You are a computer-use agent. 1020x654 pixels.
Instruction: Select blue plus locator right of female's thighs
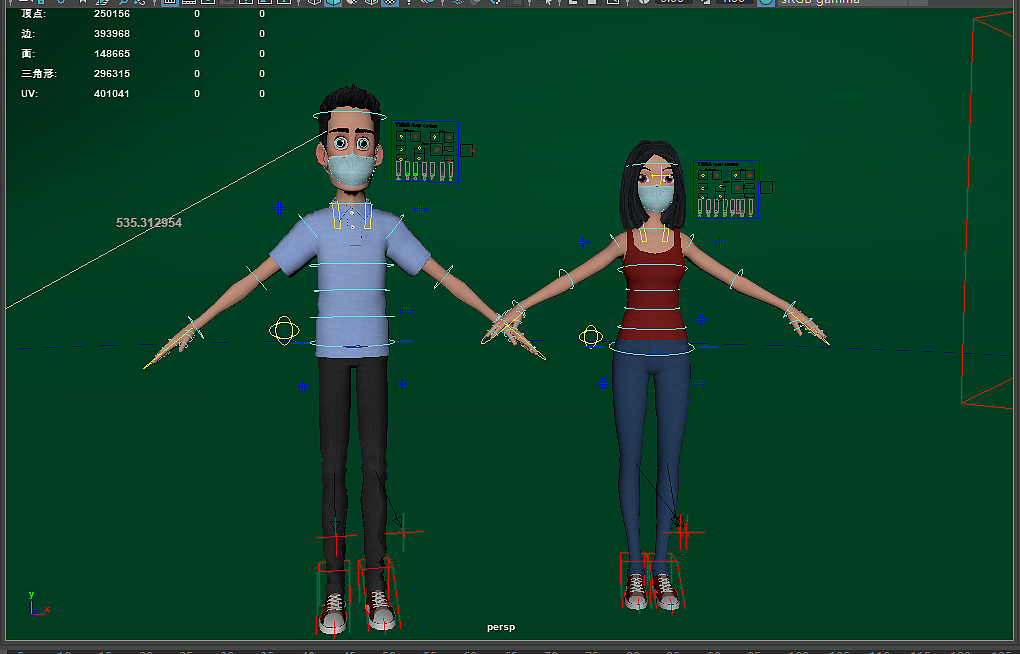point(699,383)
